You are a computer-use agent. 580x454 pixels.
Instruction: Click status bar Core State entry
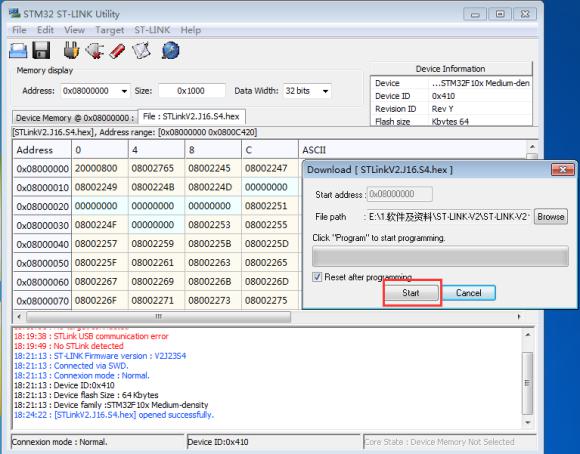[449, 442]
